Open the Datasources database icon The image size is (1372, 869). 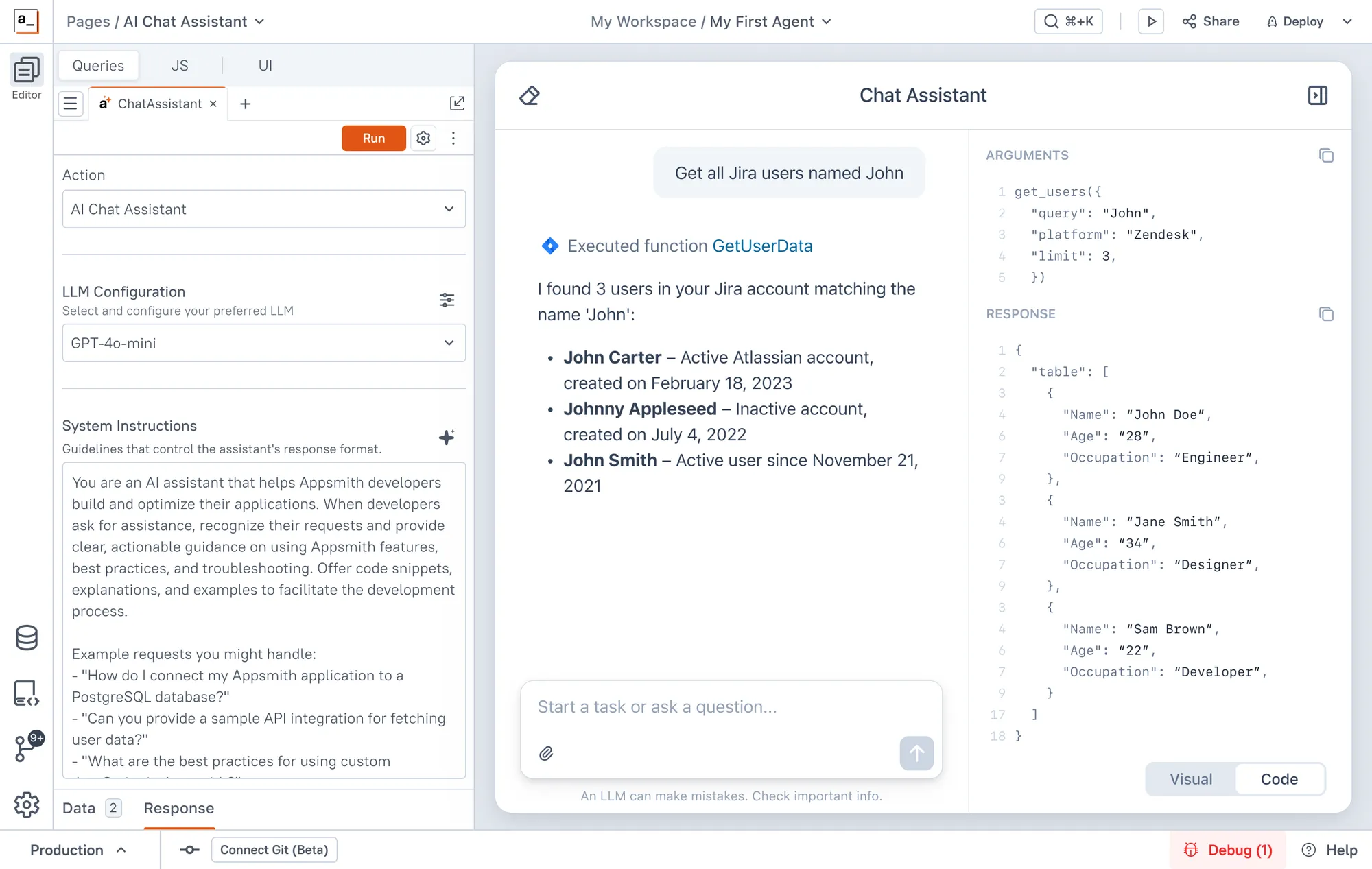pyautogui.click(x=27, y=638)
